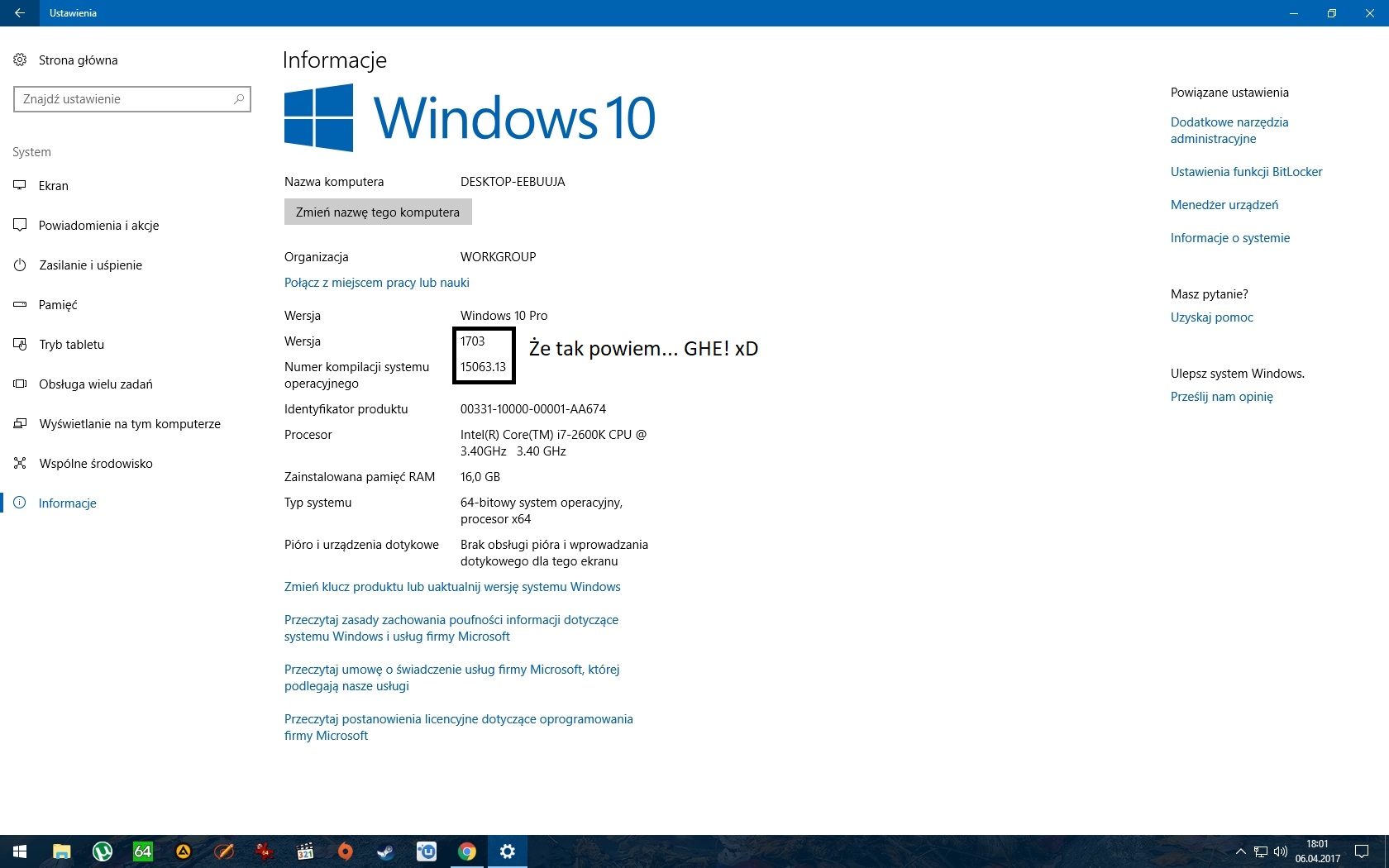Click Uzyskaj pomoc link
The image size is (1389, 868).
pos(1212,317)
